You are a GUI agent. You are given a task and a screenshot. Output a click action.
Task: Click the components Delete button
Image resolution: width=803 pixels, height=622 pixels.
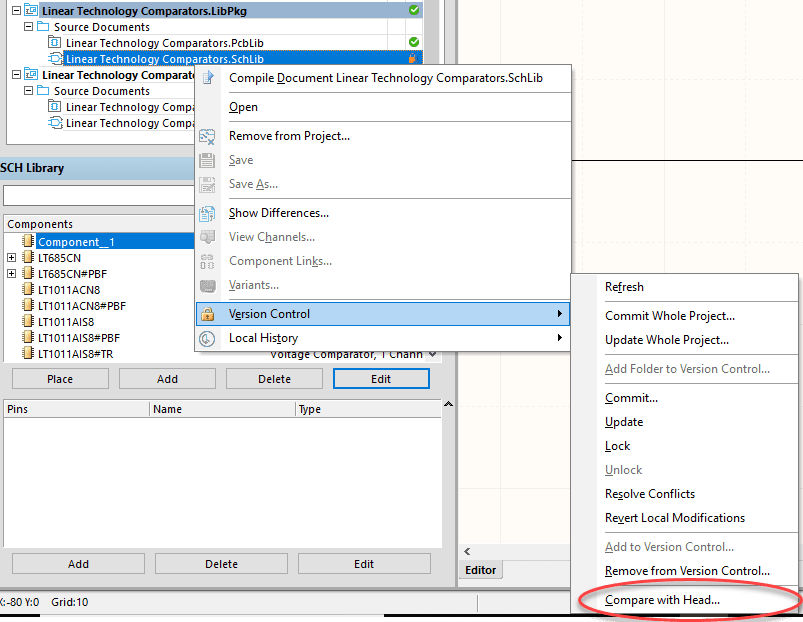(x=274, y=379)
